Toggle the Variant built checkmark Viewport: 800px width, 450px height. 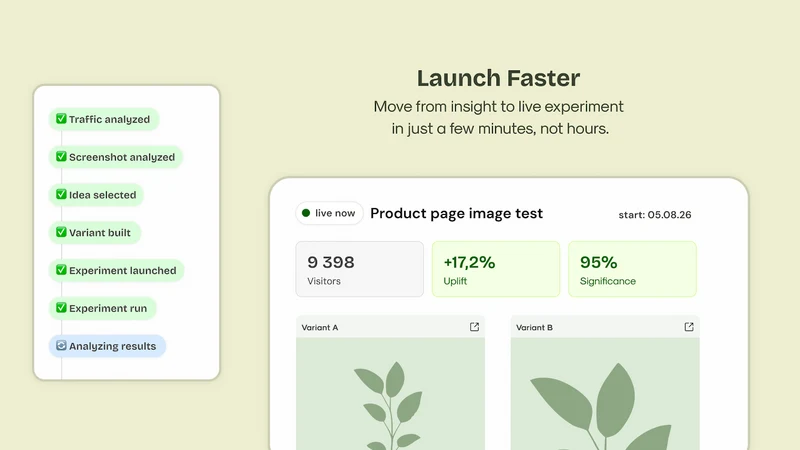tap(61, 232)
